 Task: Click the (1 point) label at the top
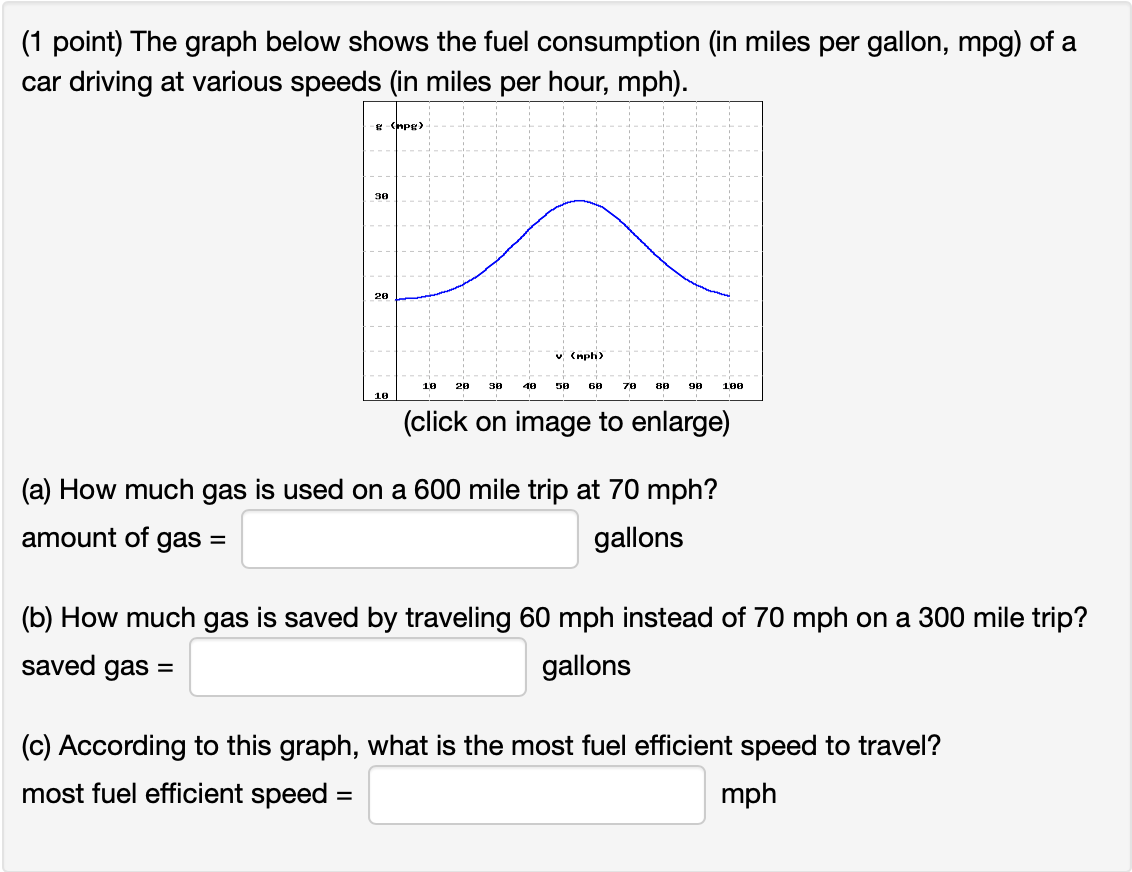click(x=71, y=42)
